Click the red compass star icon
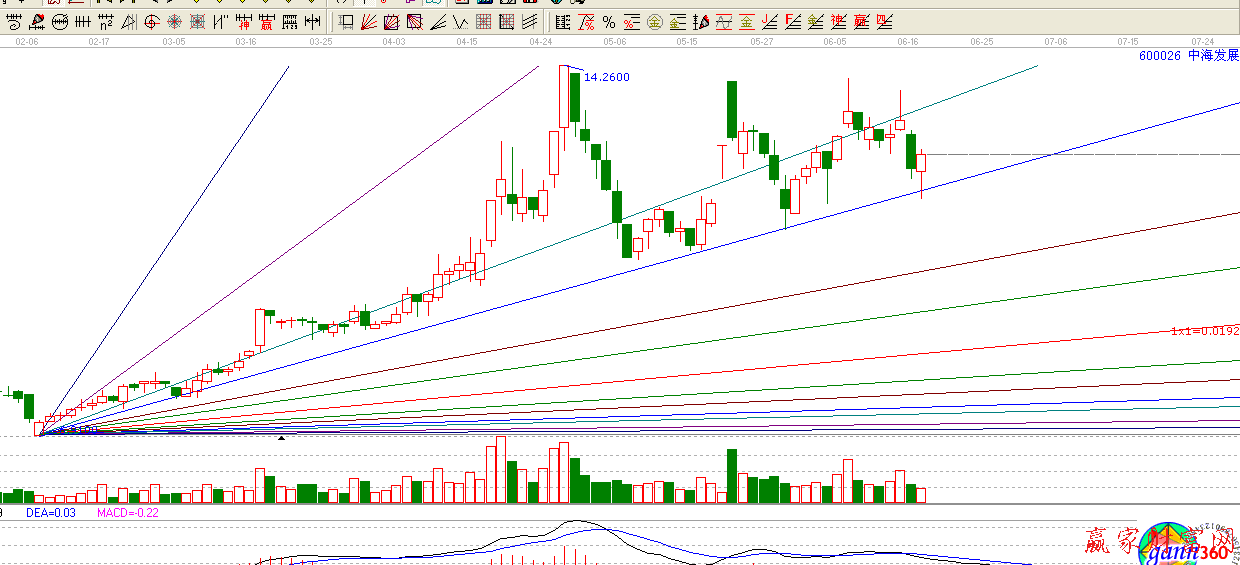Viewport: 1240px width, 565px height. pos(174,21)
